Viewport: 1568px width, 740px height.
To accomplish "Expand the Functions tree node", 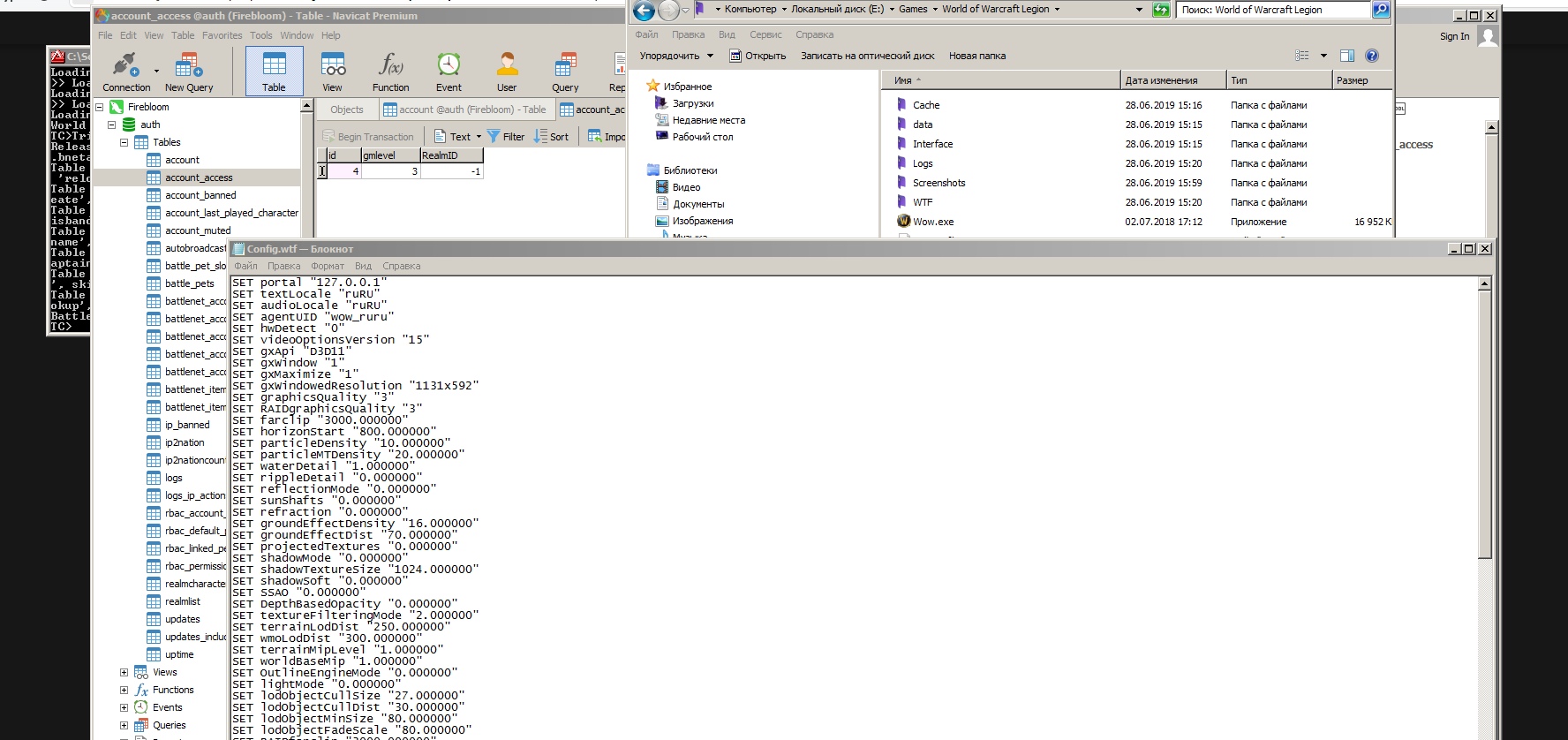I will 124,690.
